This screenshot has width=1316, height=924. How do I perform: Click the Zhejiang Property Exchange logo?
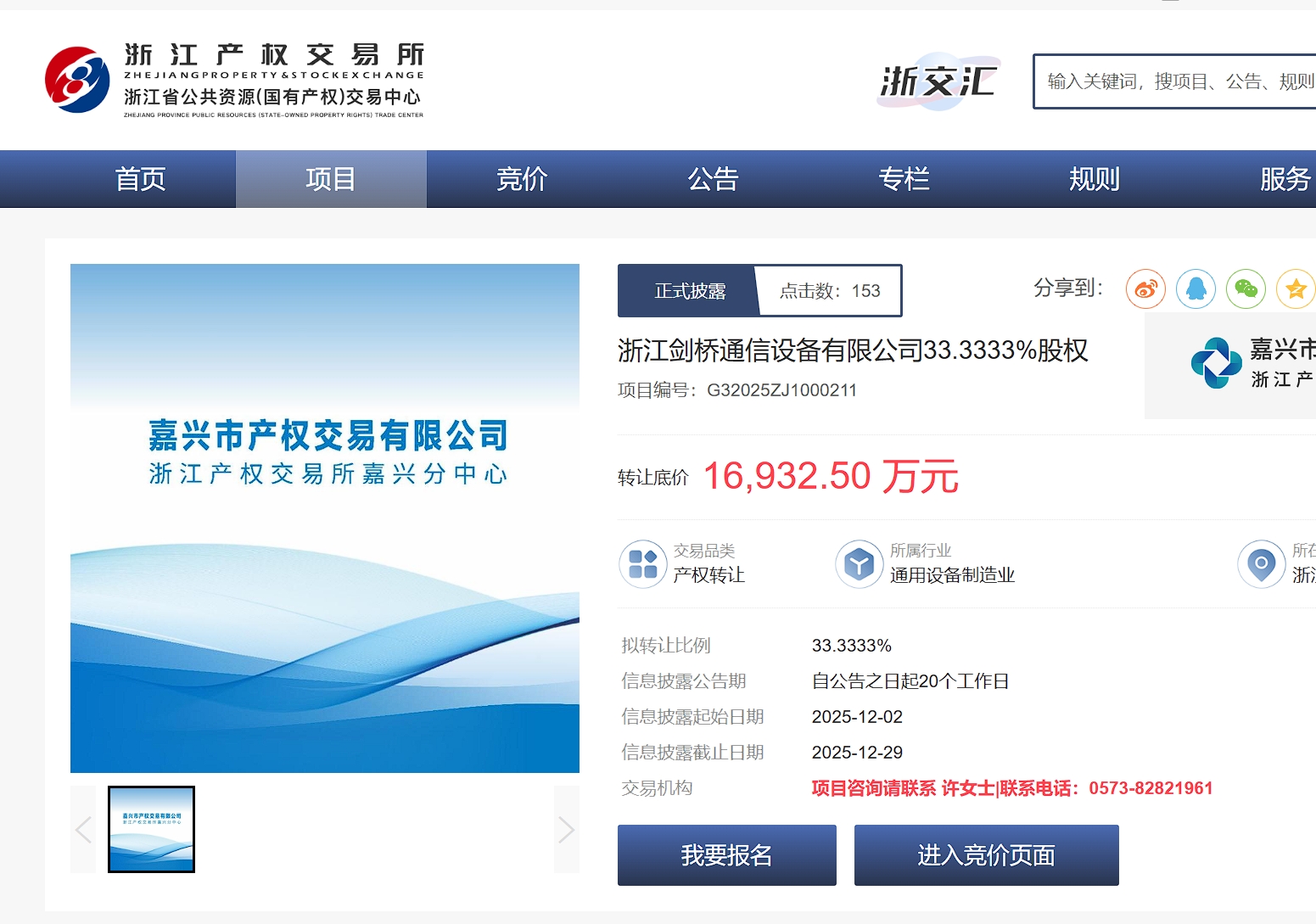click(234, 80)
